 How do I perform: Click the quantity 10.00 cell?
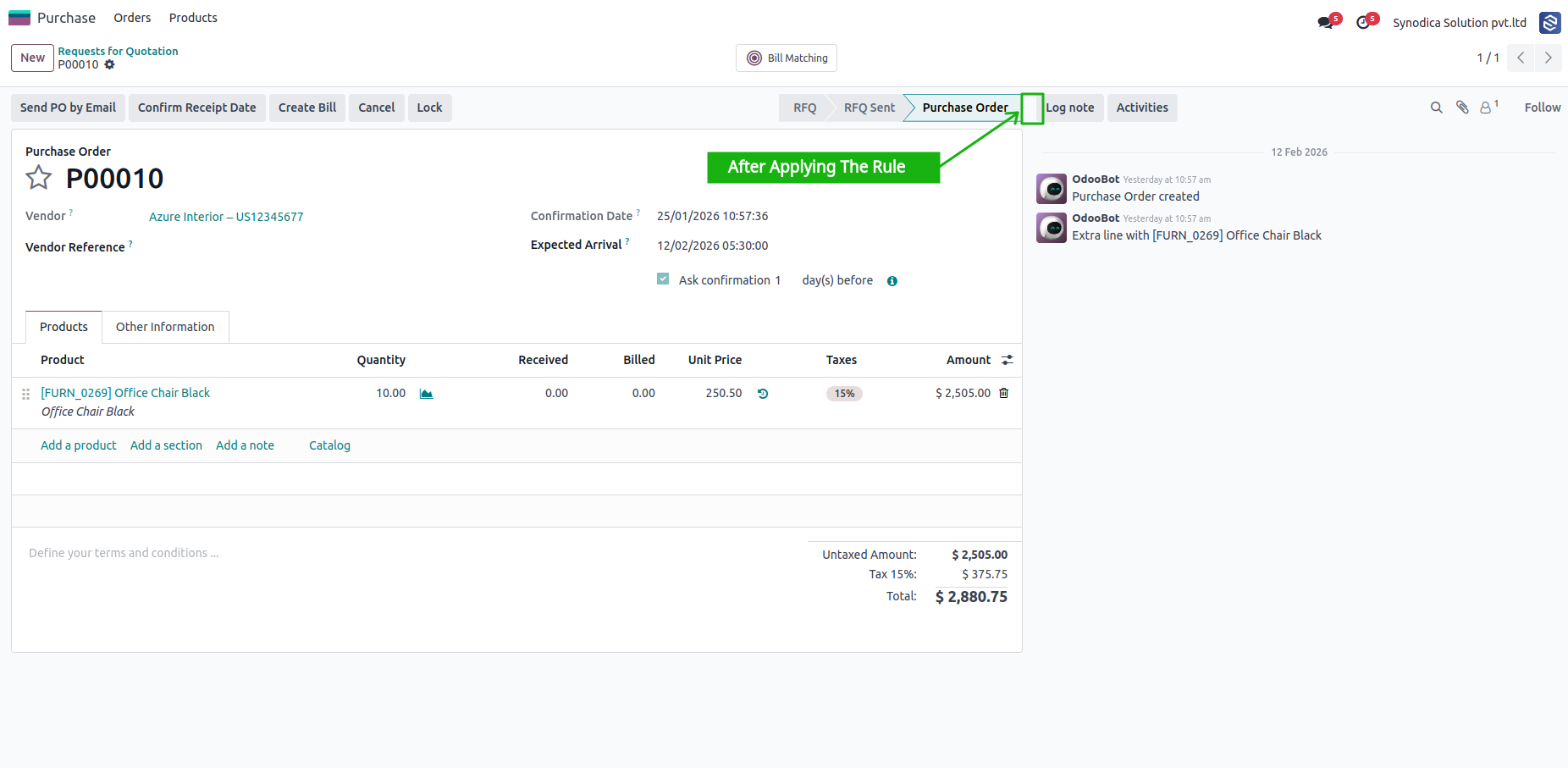391,393
